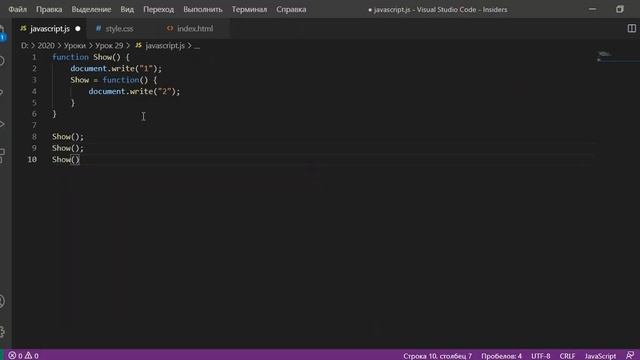The image size is (640, 360).
Task: Click Show(); on line 9
Action: (68, 148)
